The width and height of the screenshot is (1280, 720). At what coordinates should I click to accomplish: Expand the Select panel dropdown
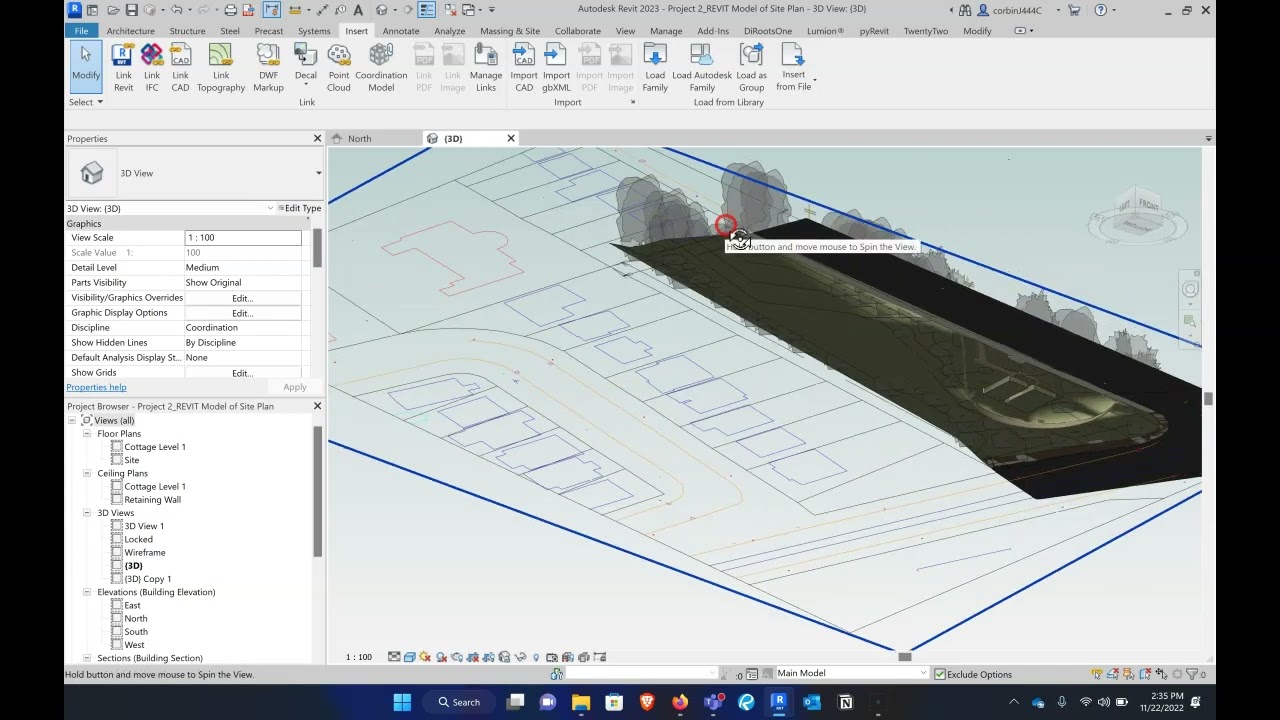click(x=85, y=102)
